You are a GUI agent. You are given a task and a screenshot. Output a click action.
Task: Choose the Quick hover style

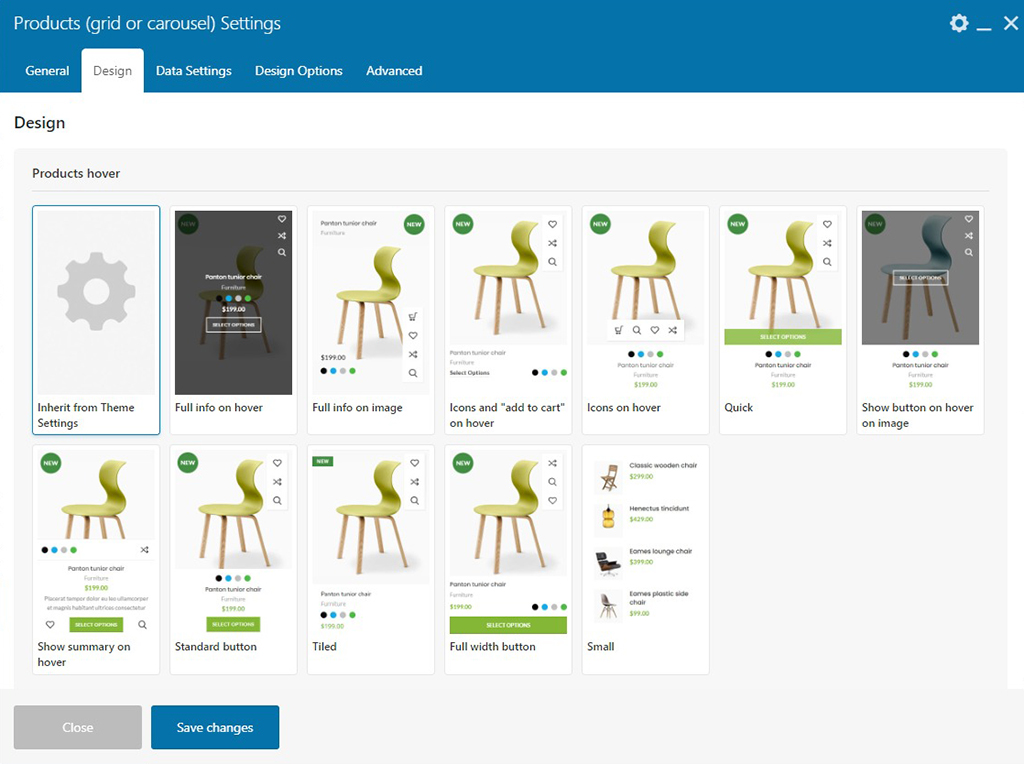[782, 318]
